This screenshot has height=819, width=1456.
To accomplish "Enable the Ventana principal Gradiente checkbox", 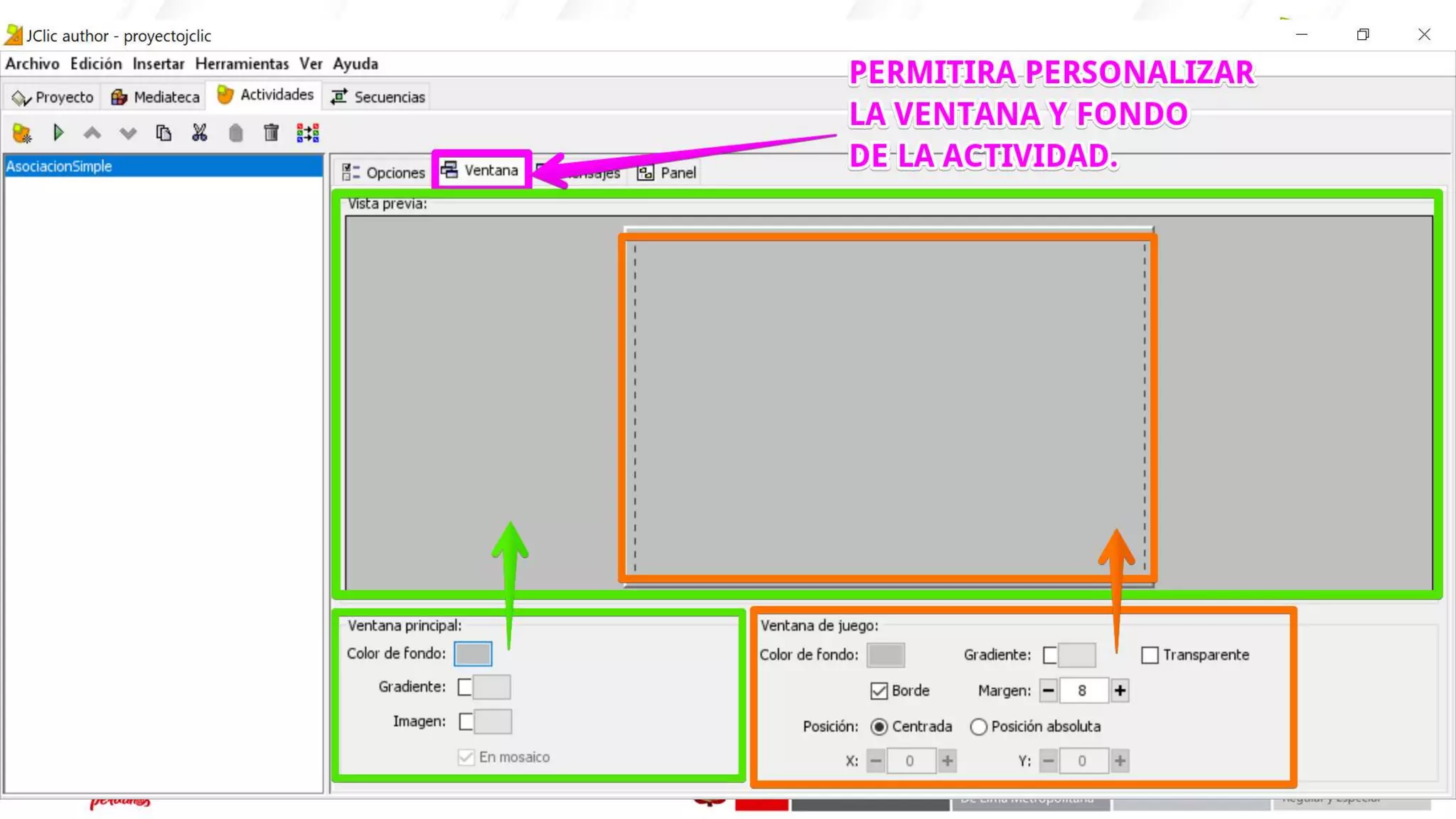I will [465, 687].
